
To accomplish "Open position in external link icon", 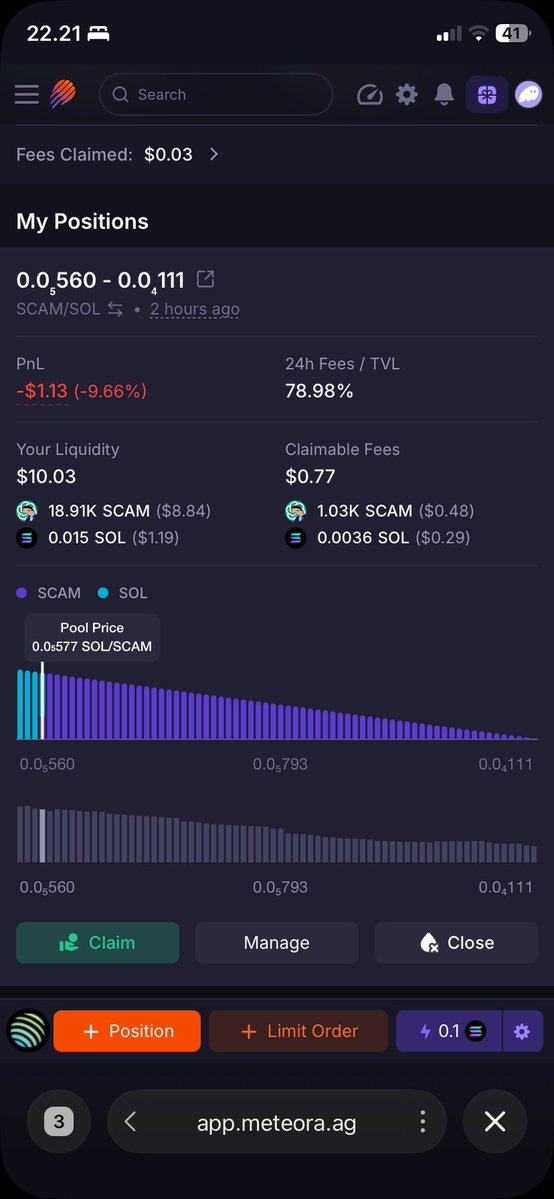I will 205,279.
